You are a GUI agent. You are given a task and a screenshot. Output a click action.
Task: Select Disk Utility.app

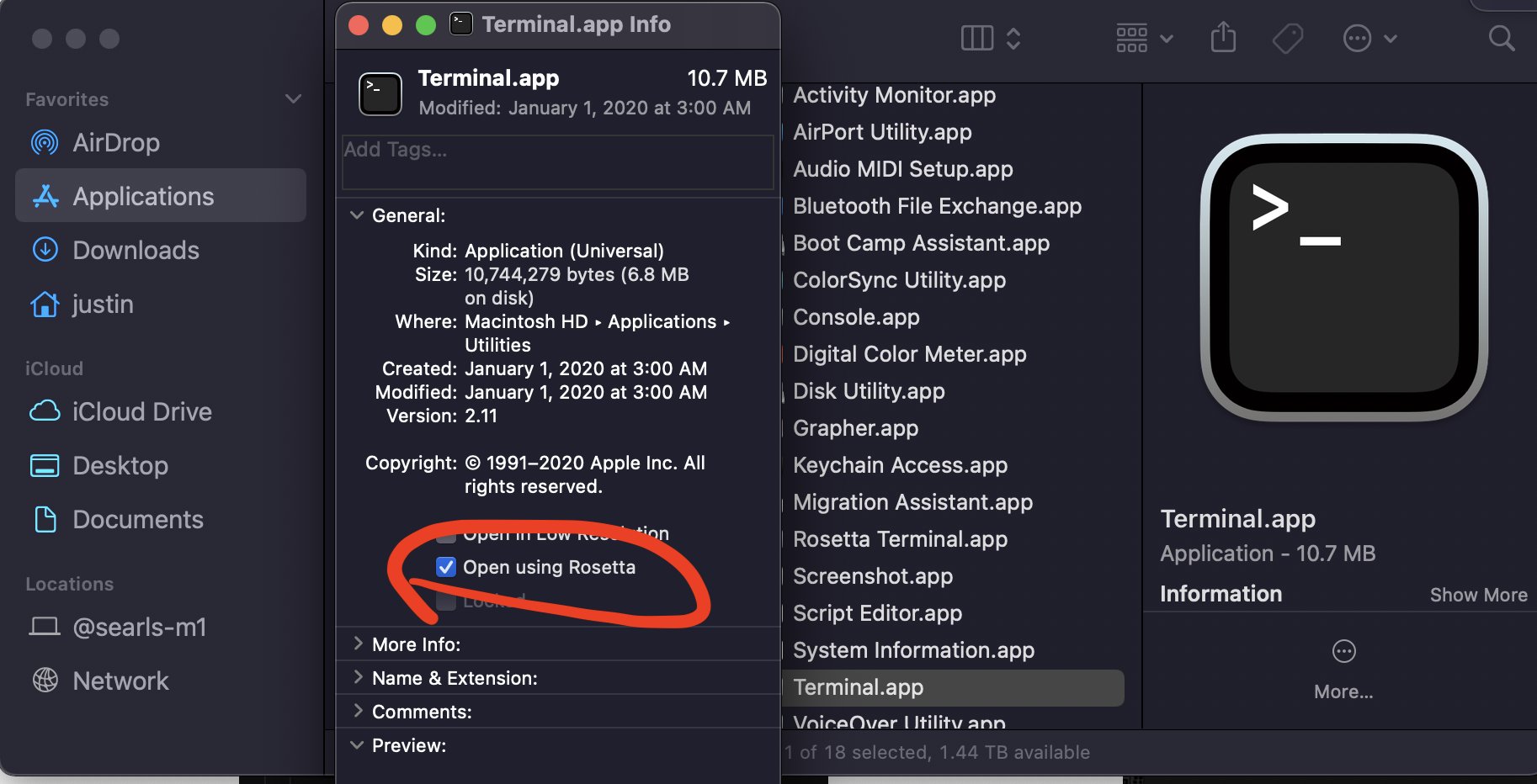coord(869,391)
